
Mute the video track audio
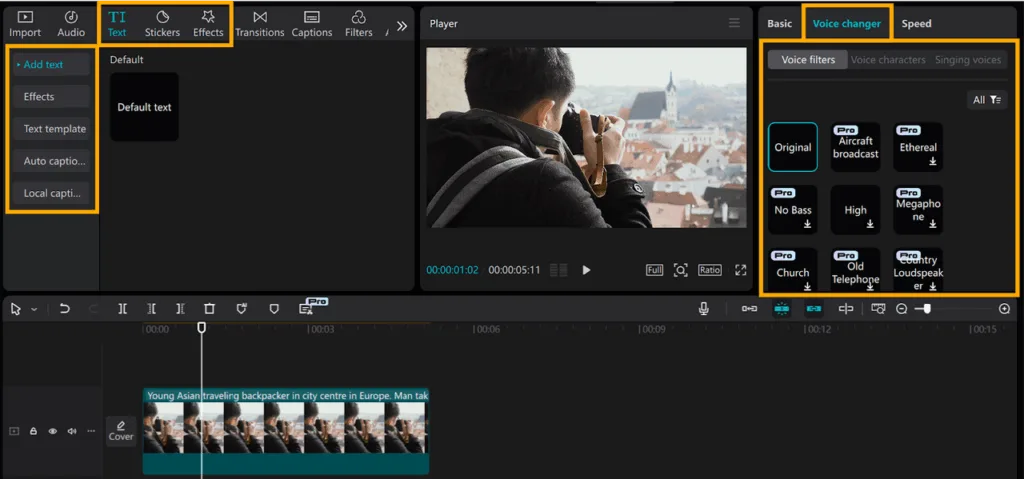pos(72,431)
